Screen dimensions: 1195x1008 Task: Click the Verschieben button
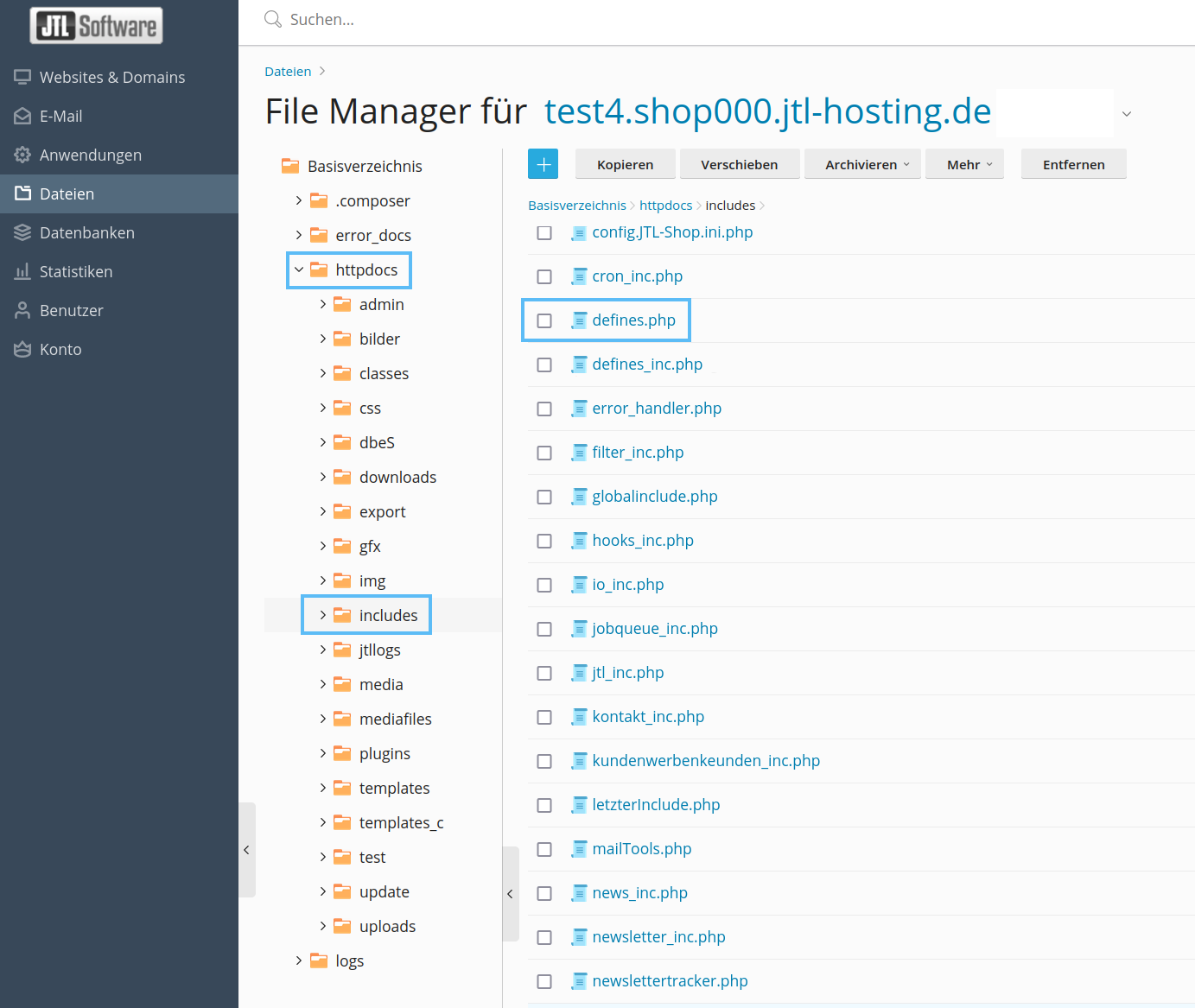(739, 164)
